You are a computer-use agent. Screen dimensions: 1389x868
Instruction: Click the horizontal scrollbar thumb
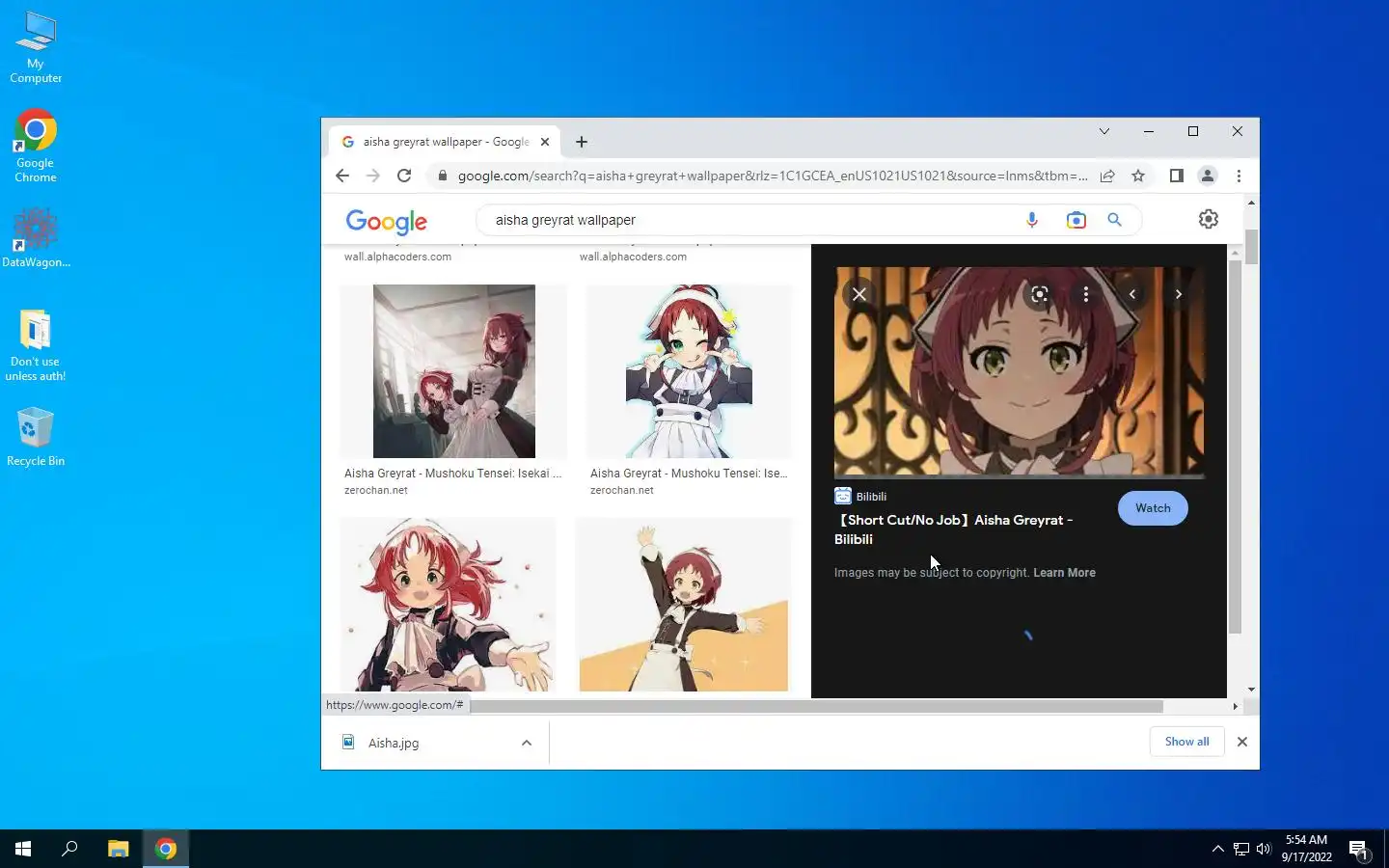pyautogui.click(x=816, y=706)
